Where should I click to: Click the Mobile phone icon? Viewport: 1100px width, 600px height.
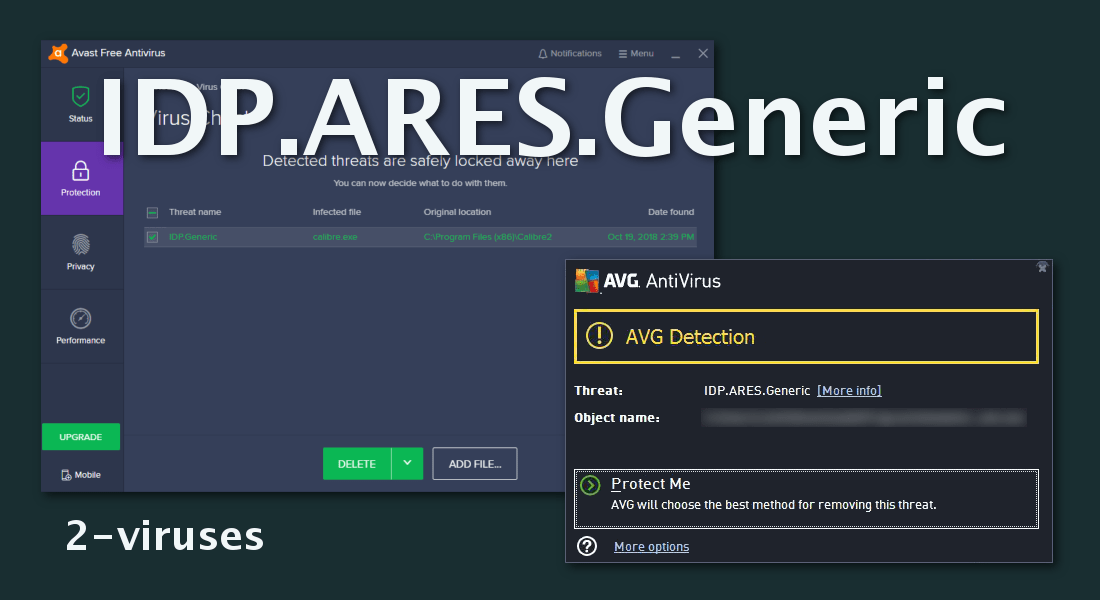point(66,475)
